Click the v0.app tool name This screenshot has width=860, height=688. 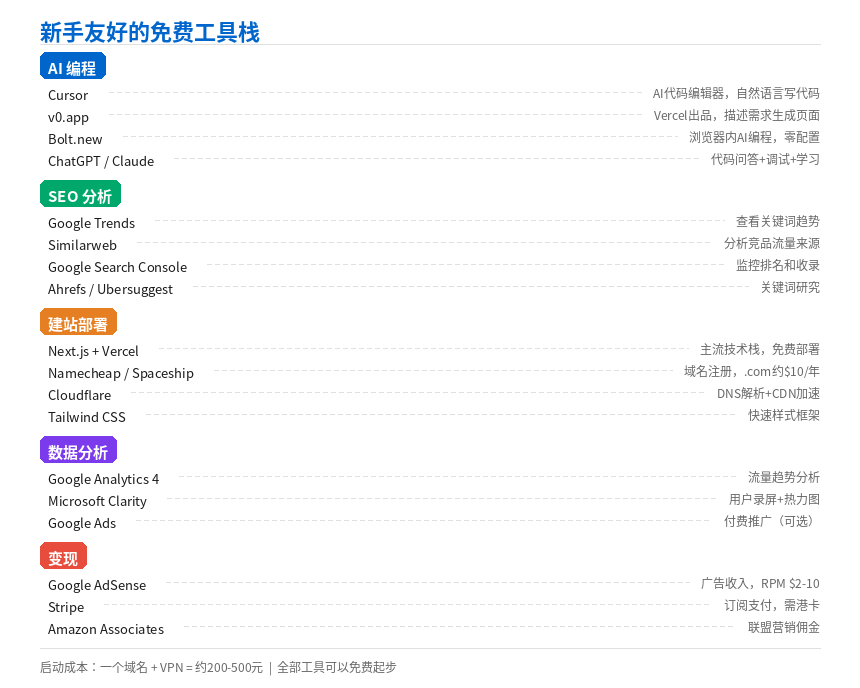[69, 117]
